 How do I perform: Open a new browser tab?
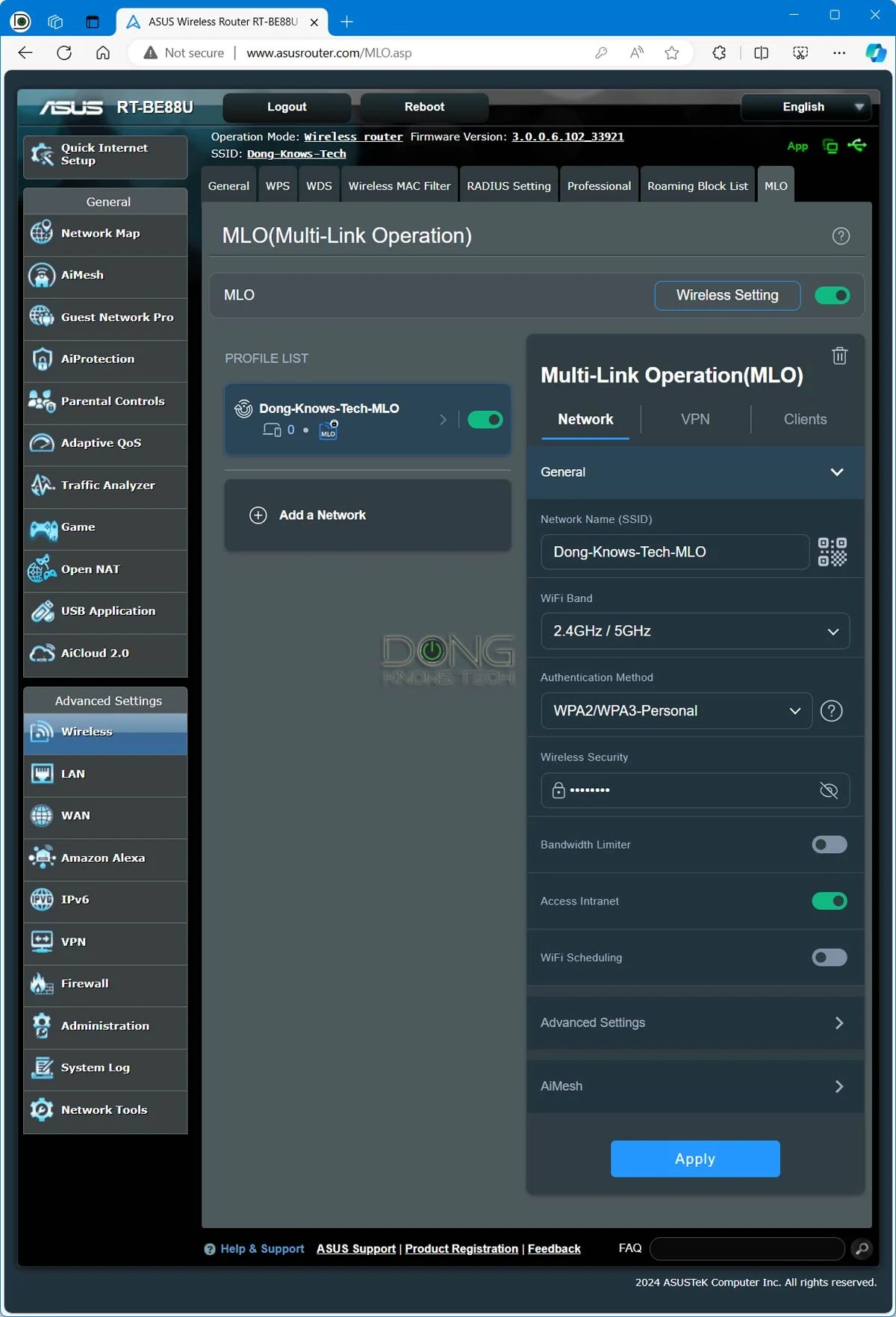[346, 22]
